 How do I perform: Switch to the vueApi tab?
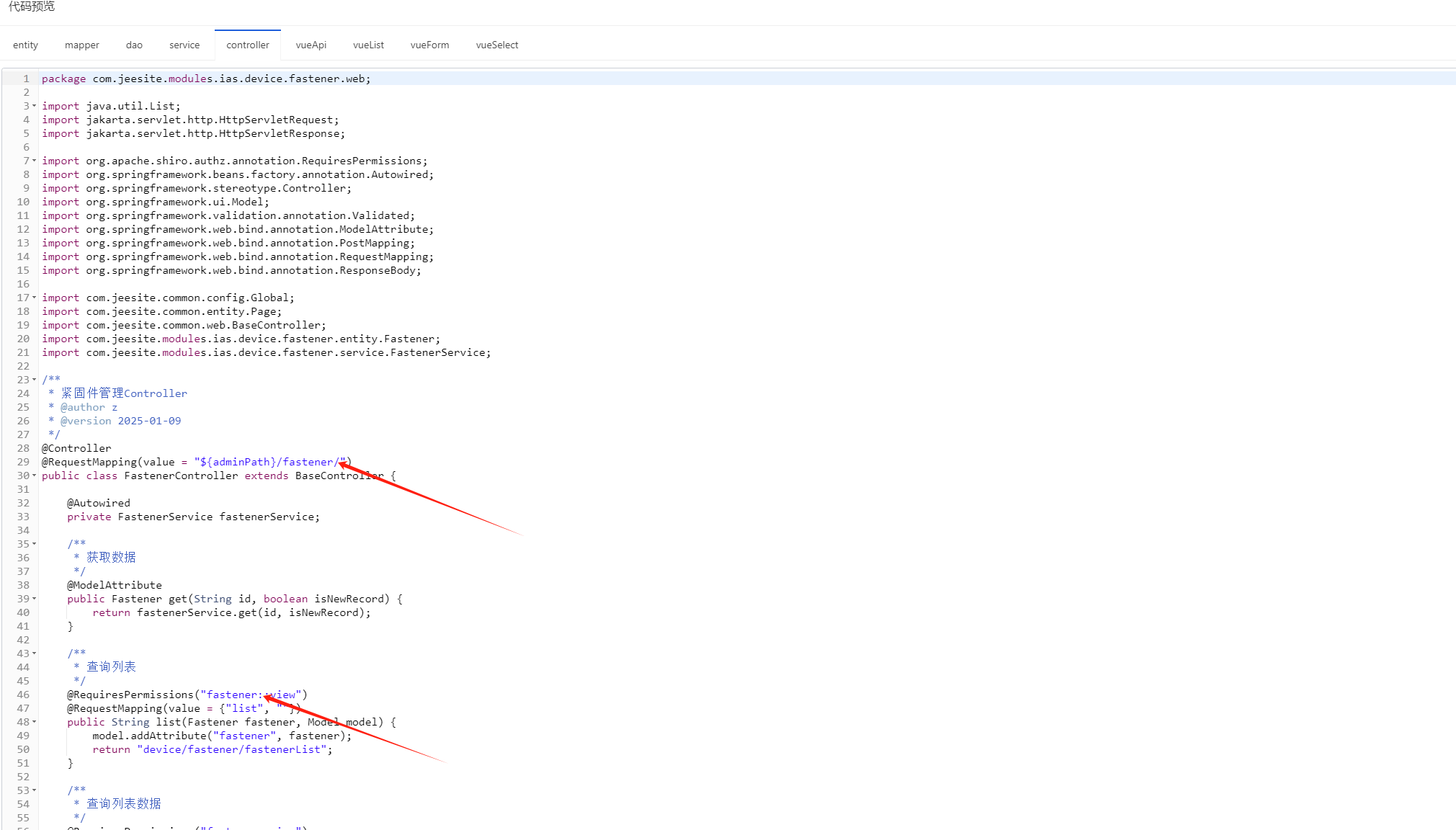click(x=311, y=45)
